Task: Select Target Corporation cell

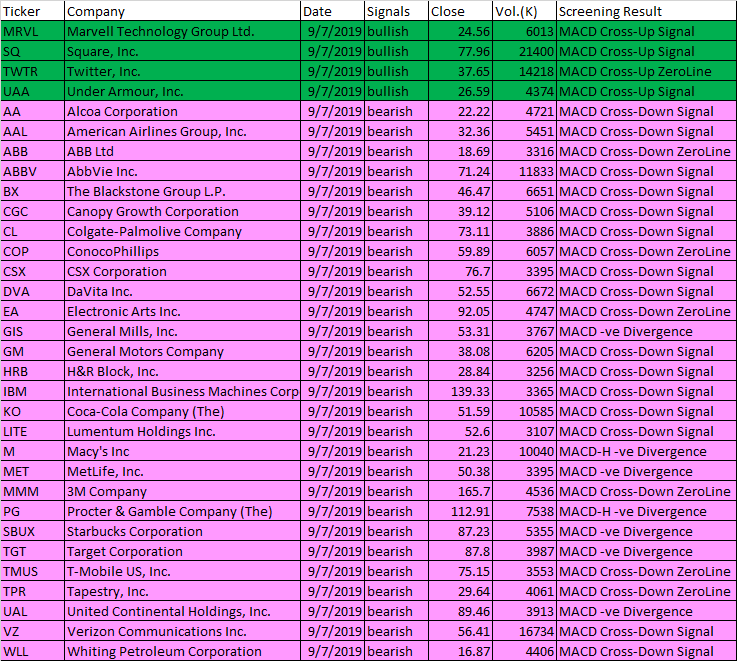Action: 182,551
